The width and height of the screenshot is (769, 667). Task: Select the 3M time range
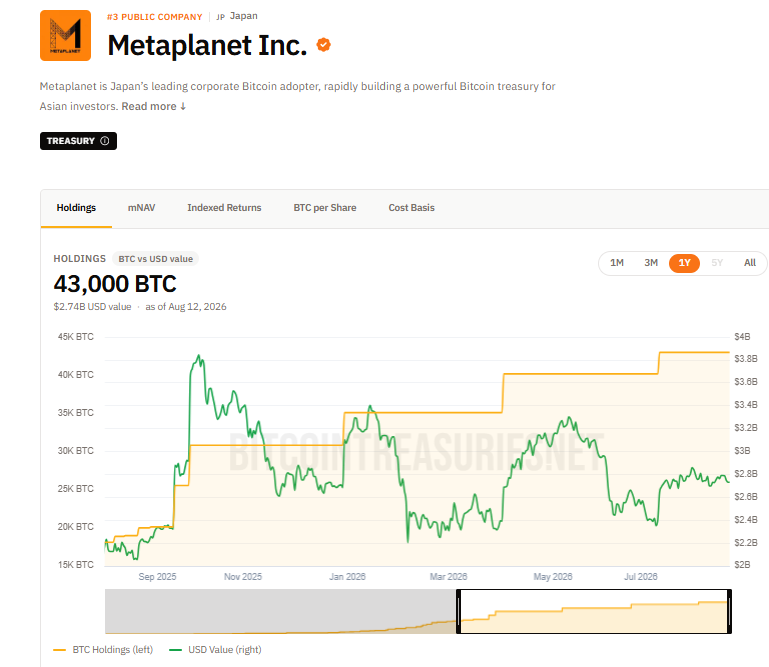point(651,263)
